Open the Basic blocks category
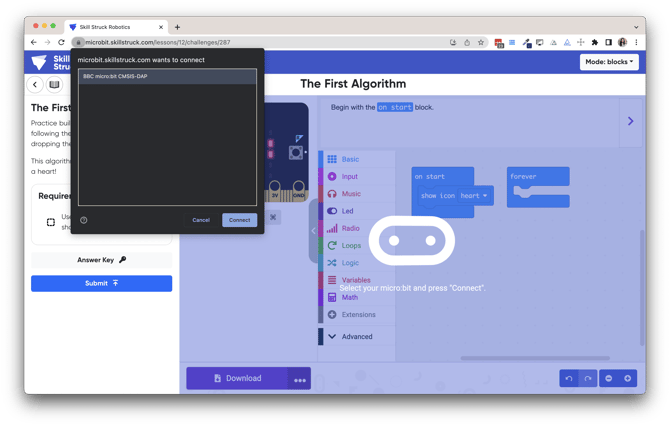Viewport: 670px width, 426px height. point(349,159)
